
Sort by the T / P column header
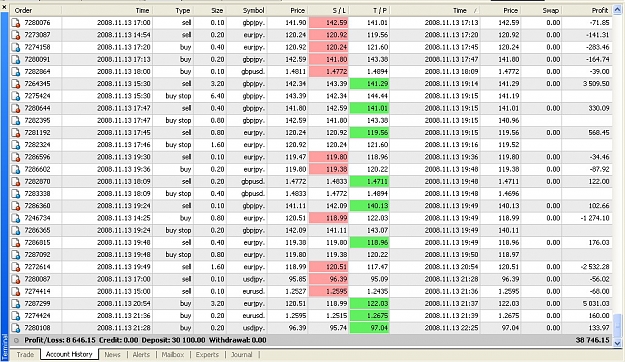coord(369,10)
